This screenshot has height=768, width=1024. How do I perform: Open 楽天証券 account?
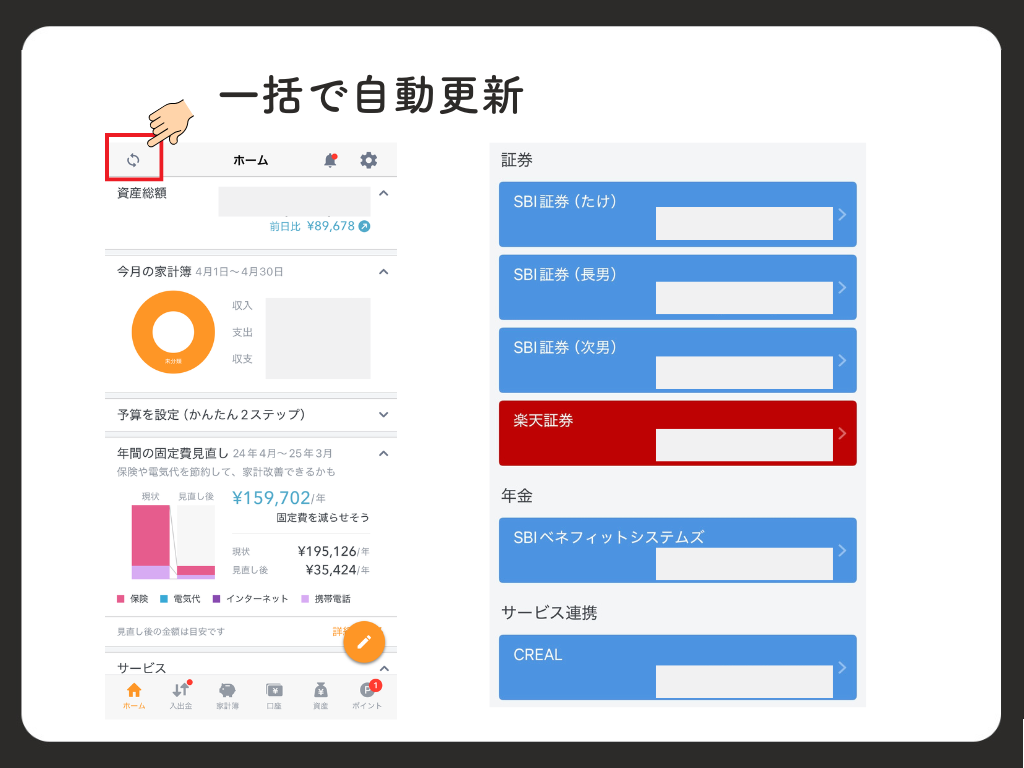[x=678, y=433]
